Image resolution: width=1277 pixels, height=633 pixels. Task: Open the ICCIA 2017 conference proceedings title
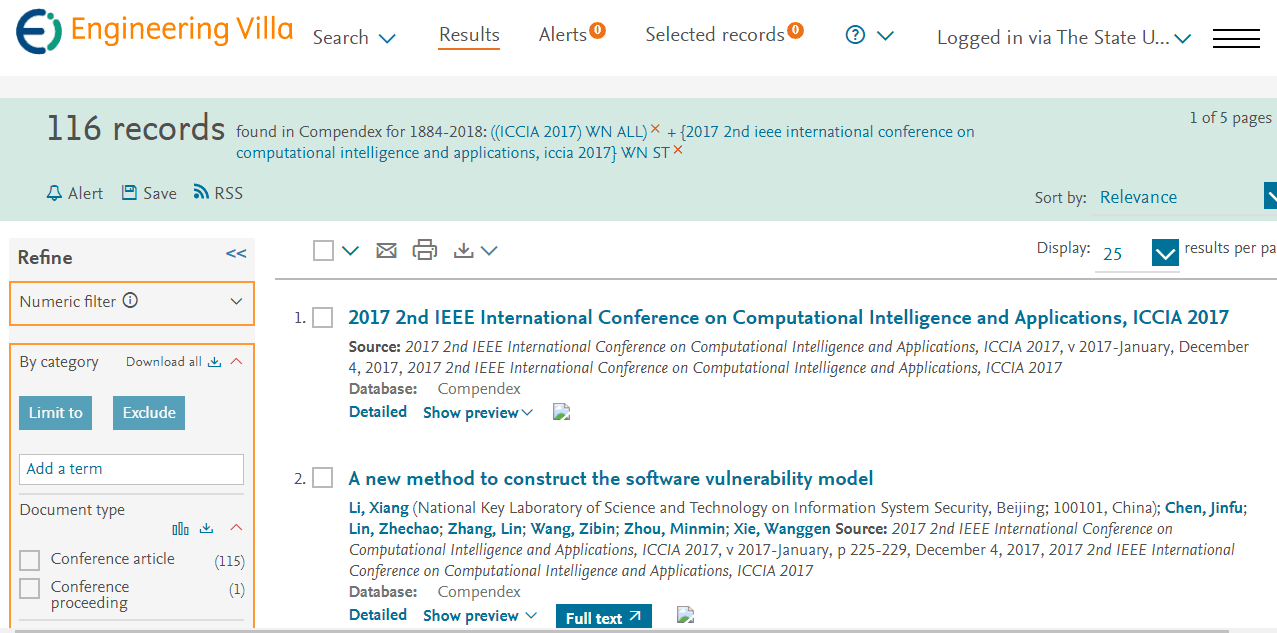pyautogui.click(x=788, y=318)
